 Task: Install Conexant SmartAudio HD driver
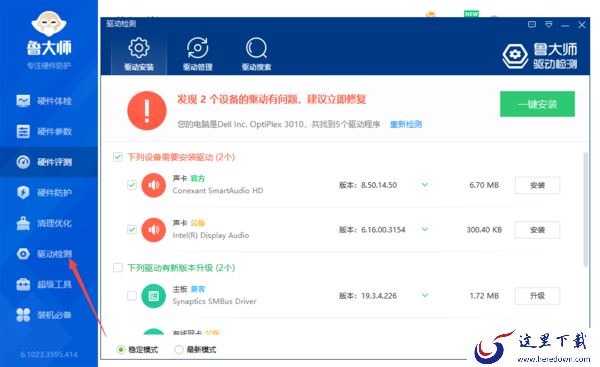pyautogui.click(x=537, y=185)
